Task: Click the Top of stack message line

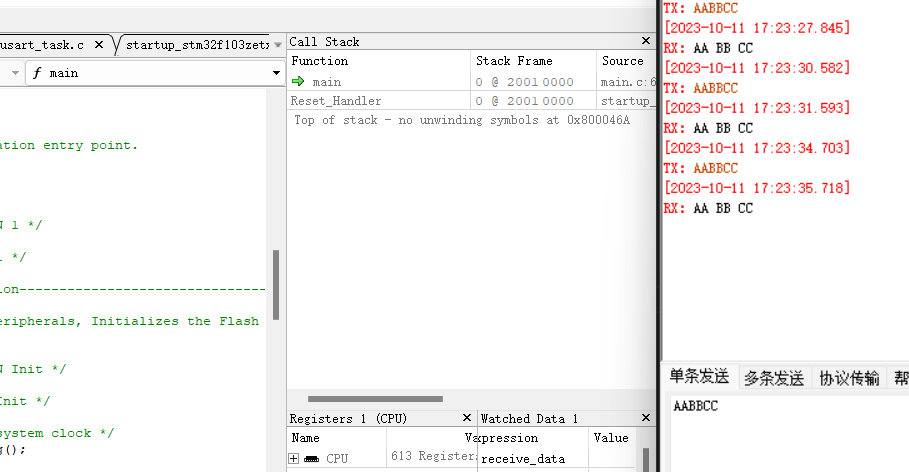Action: pyautogui.click(x=461, y=120)
